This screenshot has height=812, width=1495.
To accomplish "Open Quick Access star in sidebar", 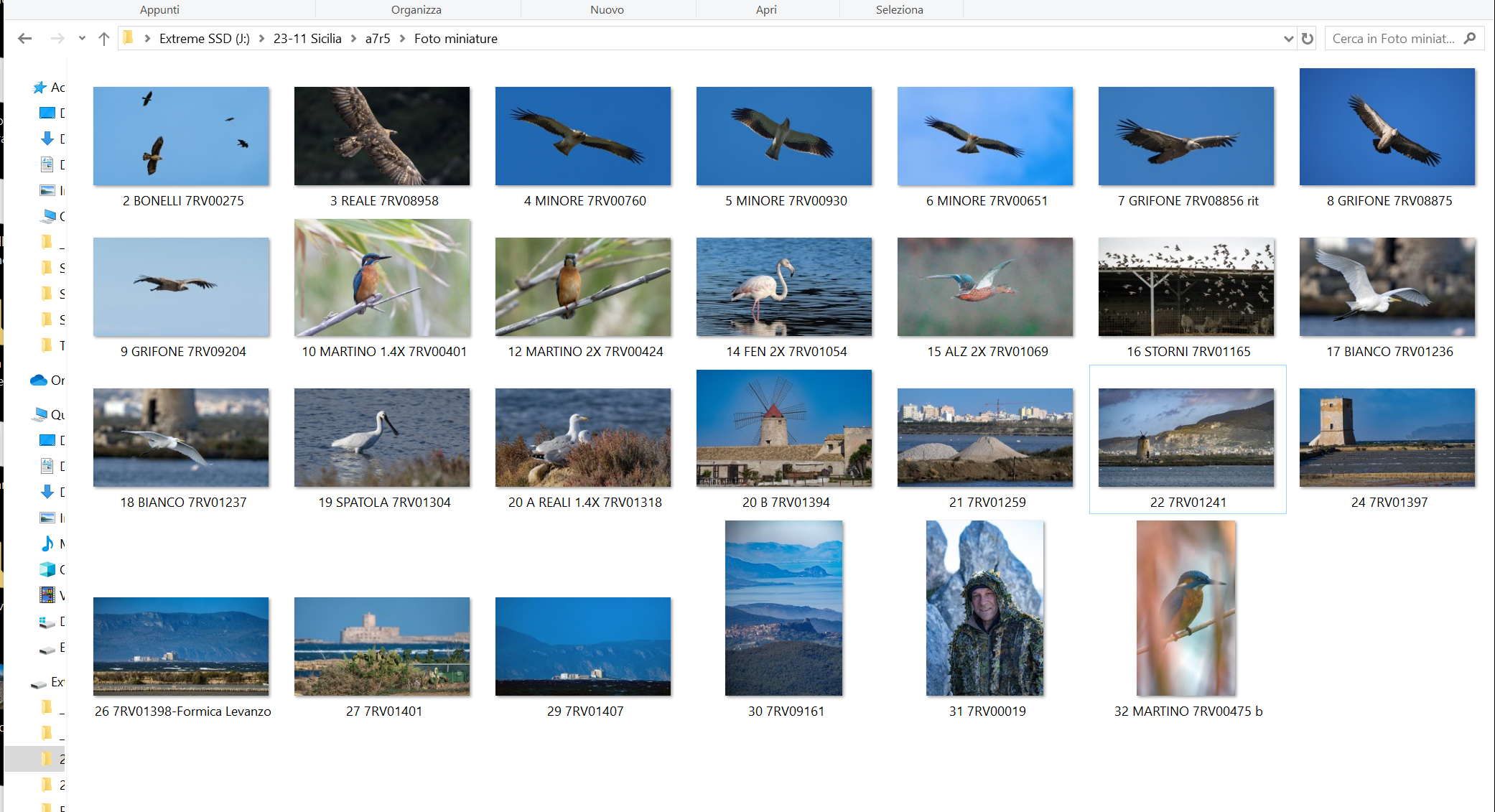I will coord(40,88).
